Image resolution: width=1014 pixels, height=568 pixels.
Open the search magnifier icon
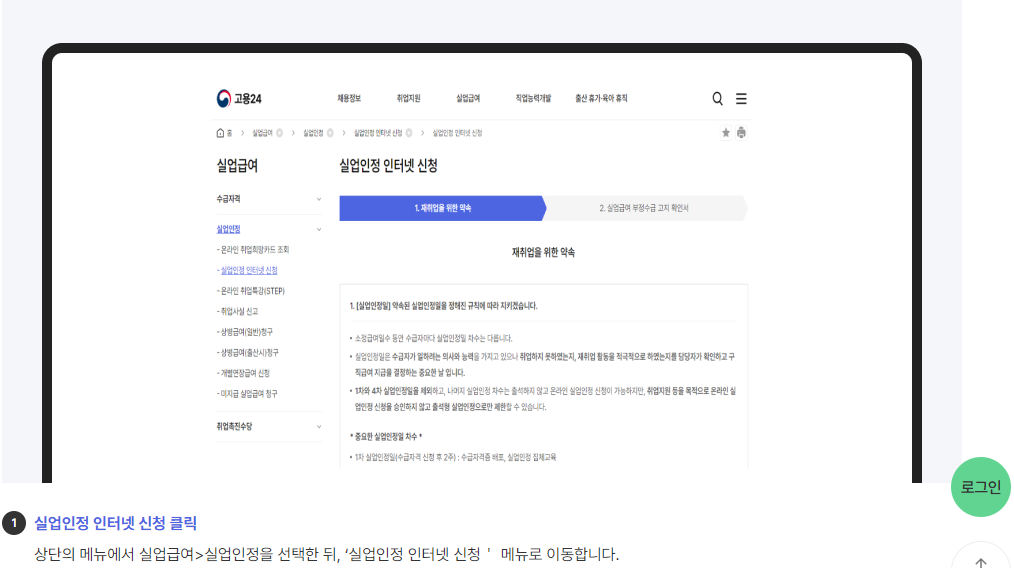pyautogui.click(x=717, y=98)
